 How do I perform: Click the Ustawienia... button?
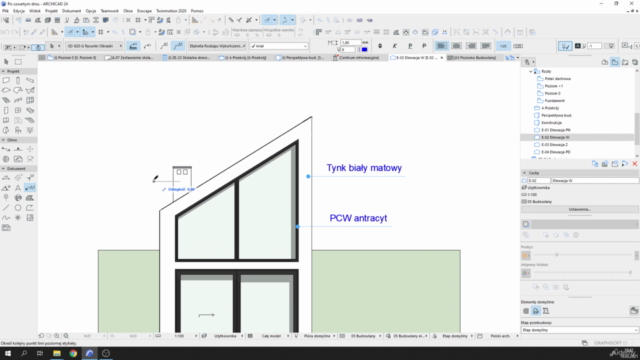(580, 209)
